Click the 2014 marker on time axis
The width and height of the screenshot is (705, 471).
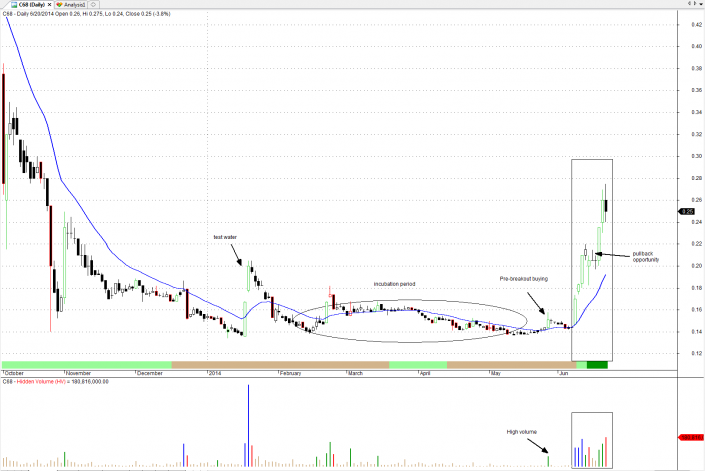pyautogui.click(x=213, y=372)
